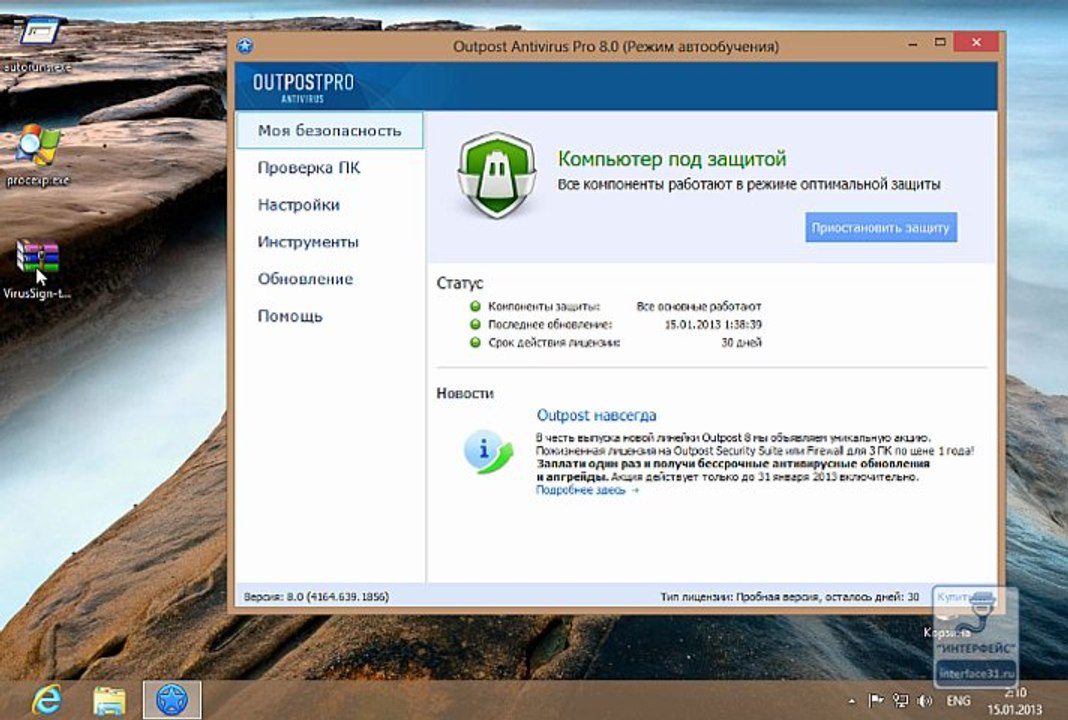
Task: Click the 30 дней license value
Action: coord(741,343)
